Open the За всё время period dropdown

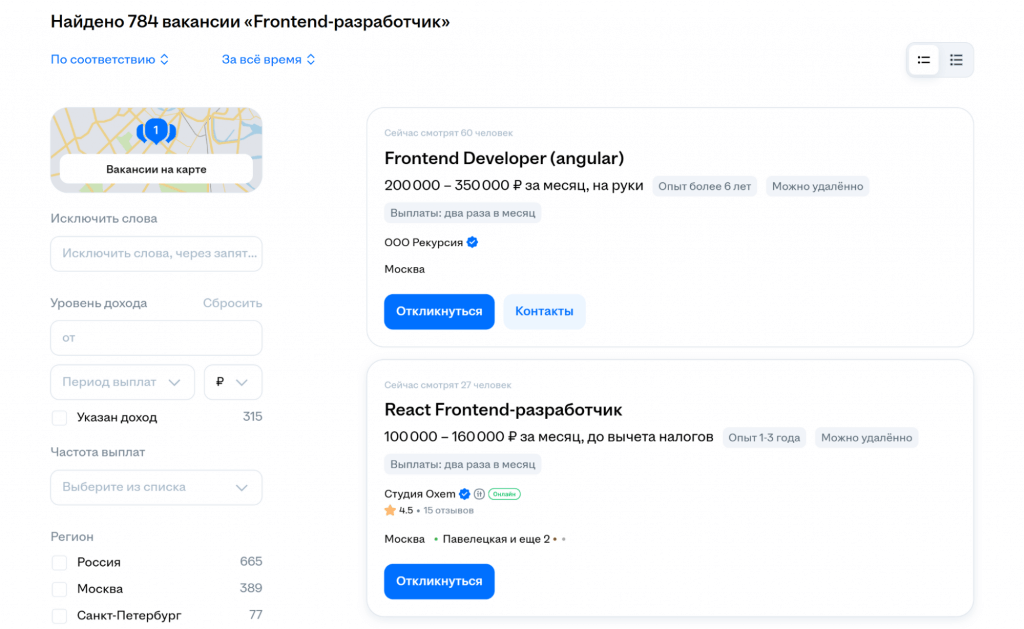coord(268,59)
